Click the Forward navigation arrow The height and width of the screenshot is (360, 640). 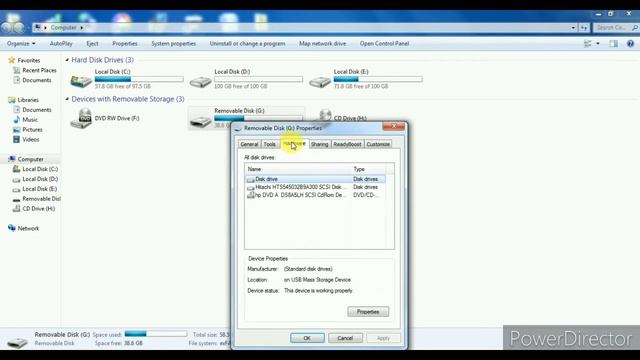tap(18, 28)
